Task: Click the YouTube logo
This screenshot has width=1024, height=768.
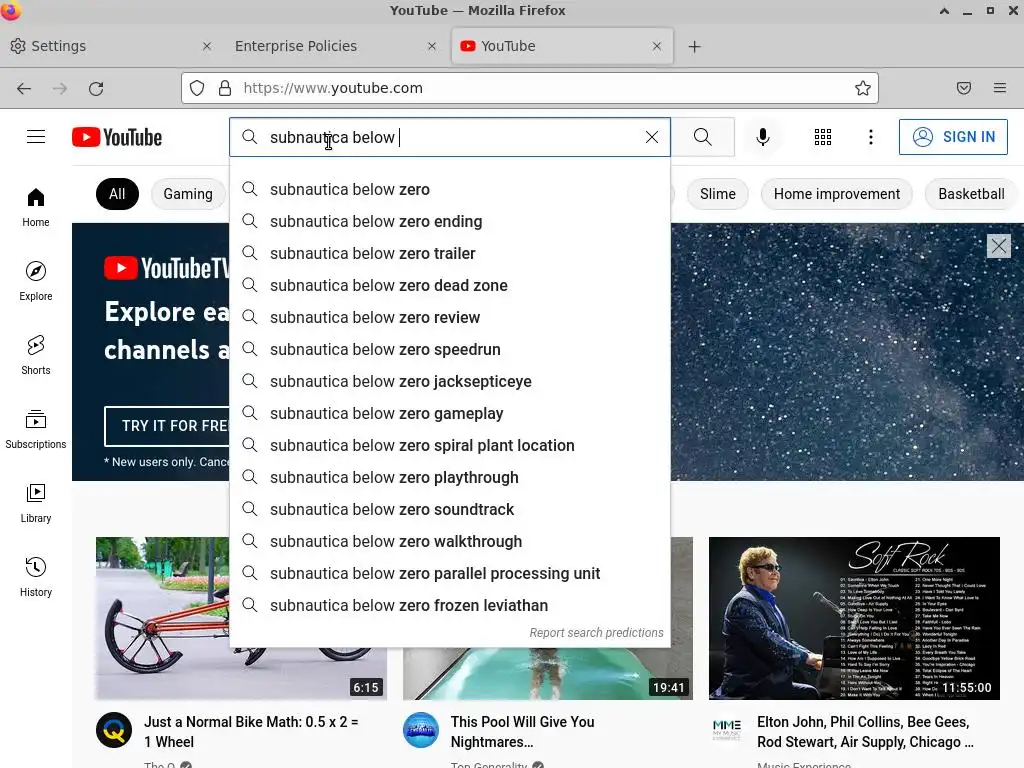Action: [x=117, y=137]
